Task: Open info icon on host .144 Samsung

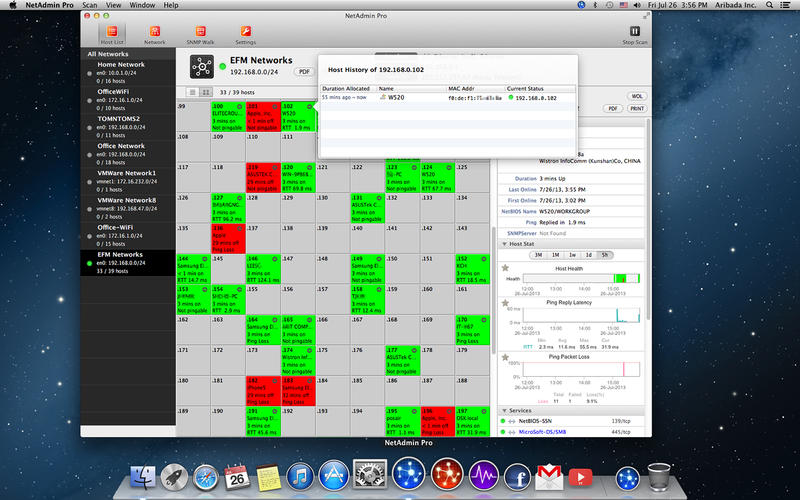Action: click(x=205, y=259)
